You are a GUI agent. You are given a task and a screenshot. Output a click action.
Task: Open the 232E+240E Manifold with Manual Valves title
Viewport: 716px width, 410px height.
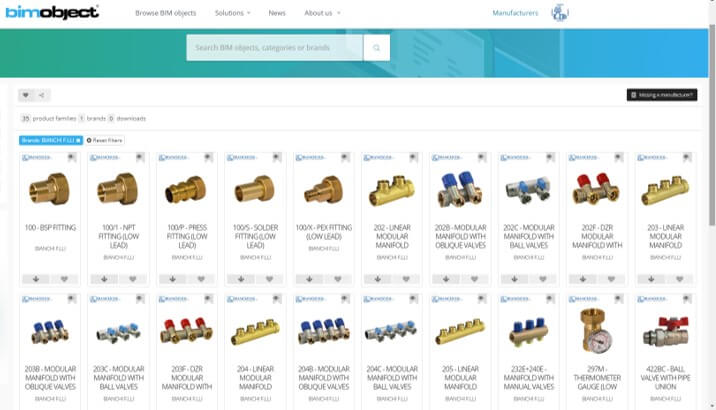click(x=529, y=378)
